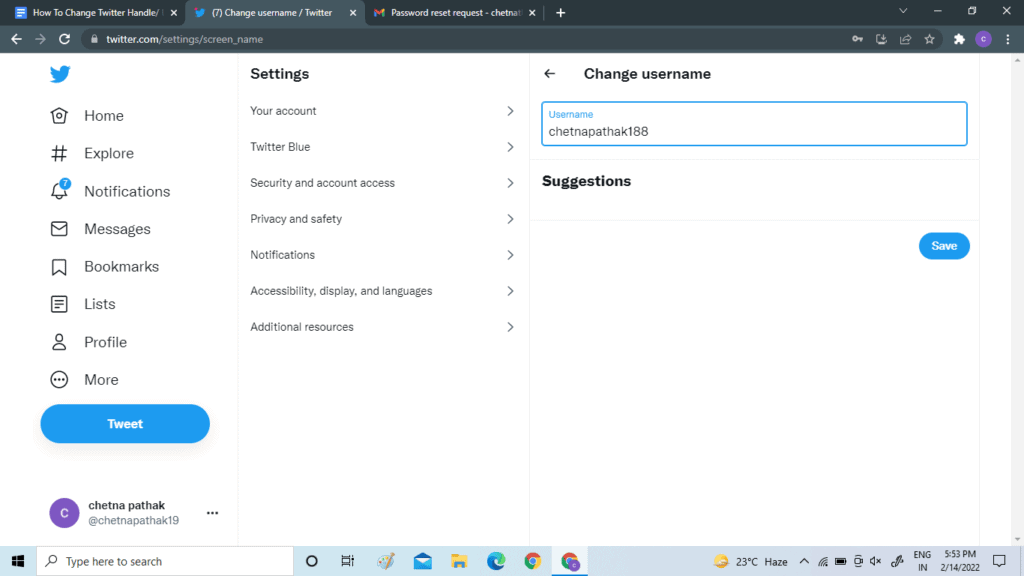Open taskbar clock showing 5:53 PM
1024x576 pixels.
click(x=960, y=561)
